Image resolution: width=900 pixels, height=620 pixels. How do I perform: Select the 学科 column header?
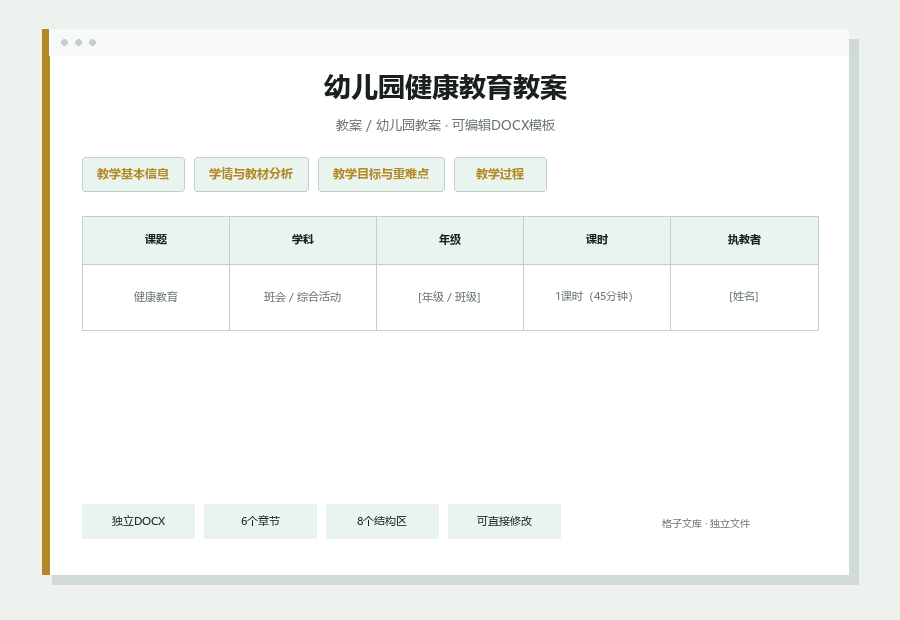[x=302, y=240]
